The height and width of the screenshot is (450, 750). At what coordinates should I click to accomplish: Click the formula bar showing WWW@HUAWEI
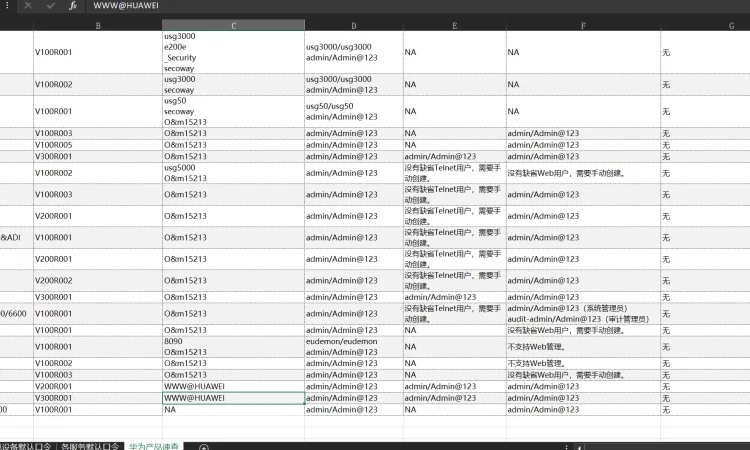tap(416, 6)
